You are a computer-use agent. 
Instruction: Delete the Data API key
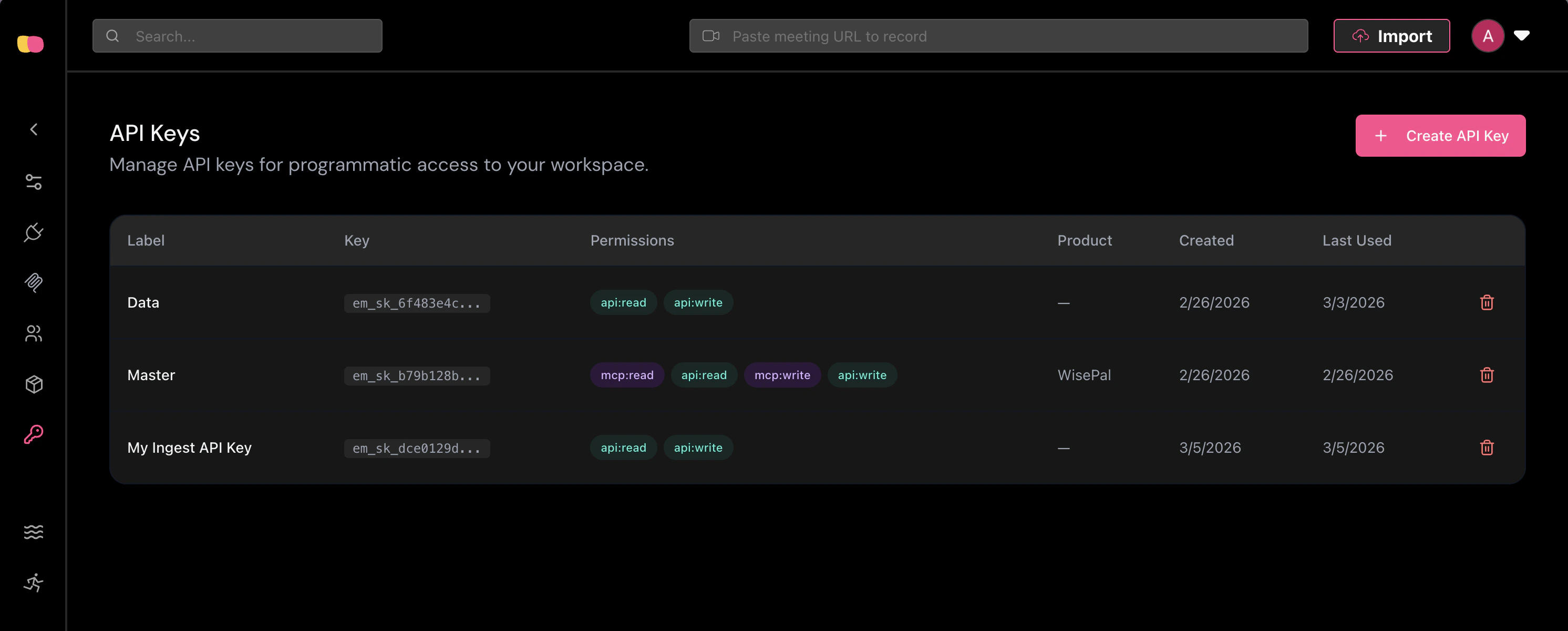click(x=1487, y=302)
